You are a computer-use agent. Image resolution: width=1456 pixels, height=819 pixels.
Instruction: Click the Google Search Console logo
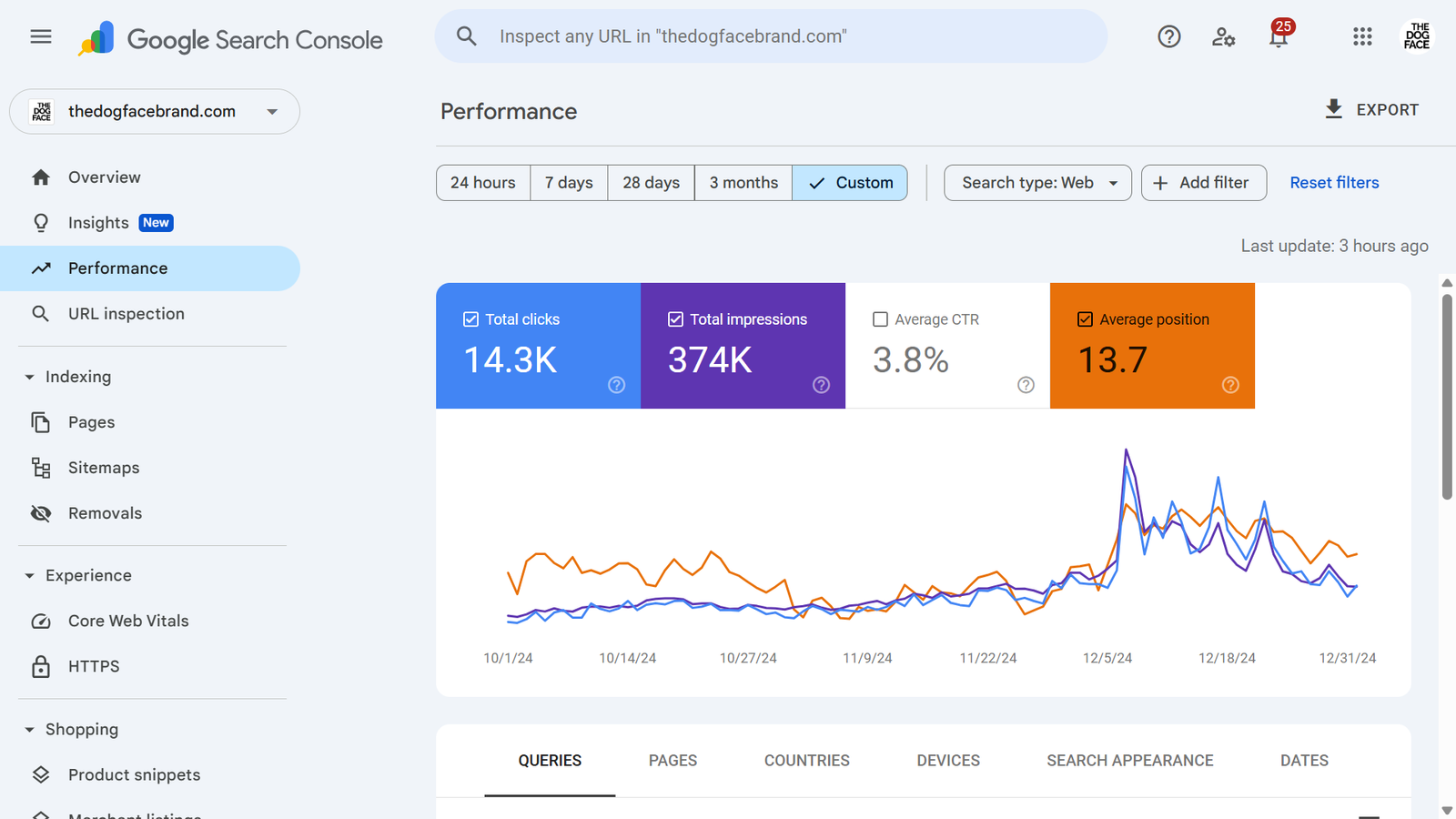230,39
